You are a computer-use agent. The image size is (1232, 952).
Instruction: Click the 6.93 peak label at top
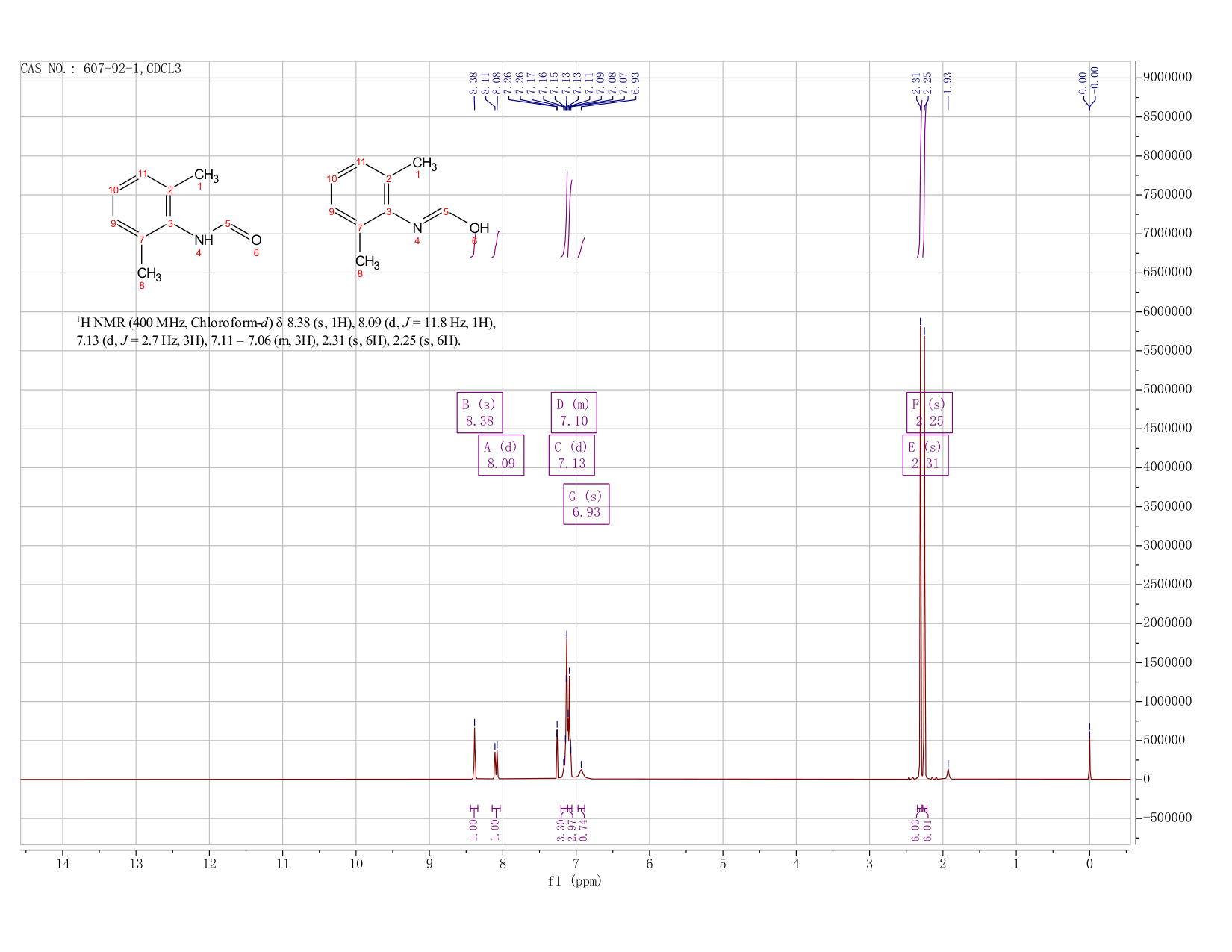pos(635,83)
